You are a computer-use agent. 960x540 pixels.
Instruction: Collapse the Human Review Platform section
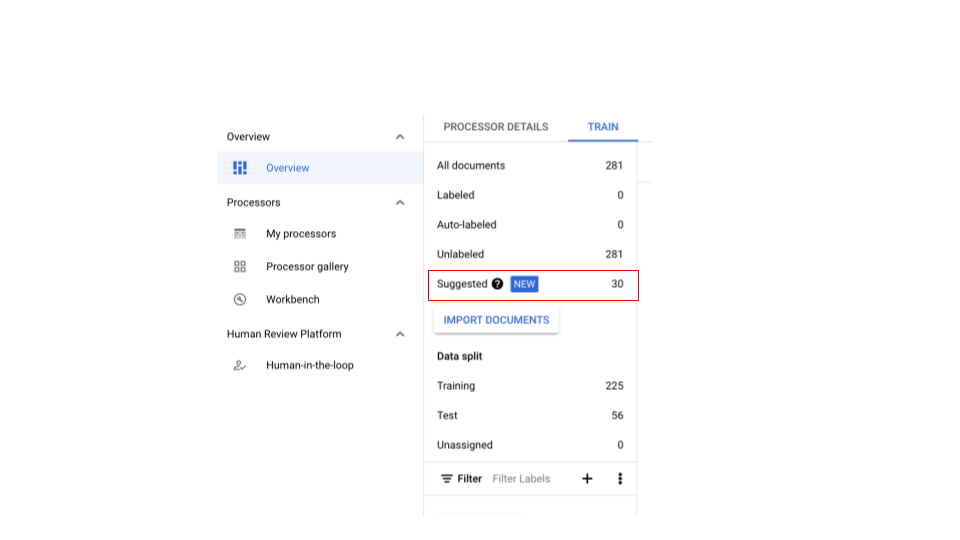(400, 335)
